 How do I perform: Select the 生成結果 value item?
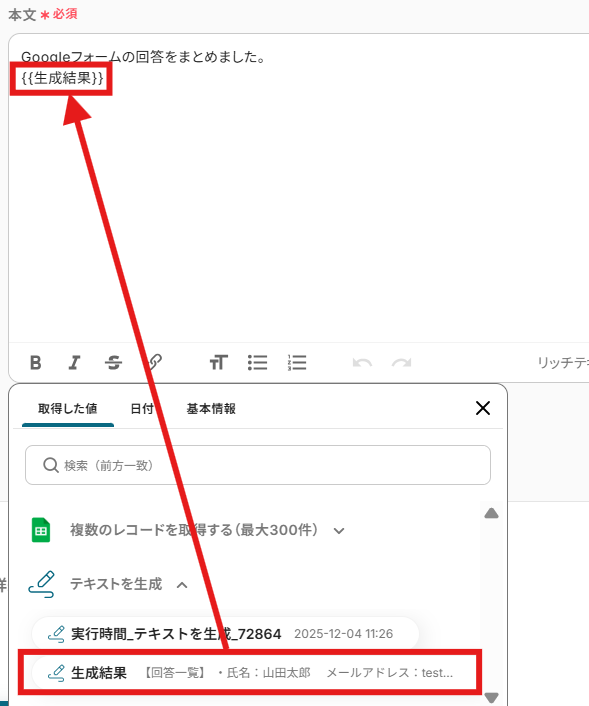click(x=250, y=673)
